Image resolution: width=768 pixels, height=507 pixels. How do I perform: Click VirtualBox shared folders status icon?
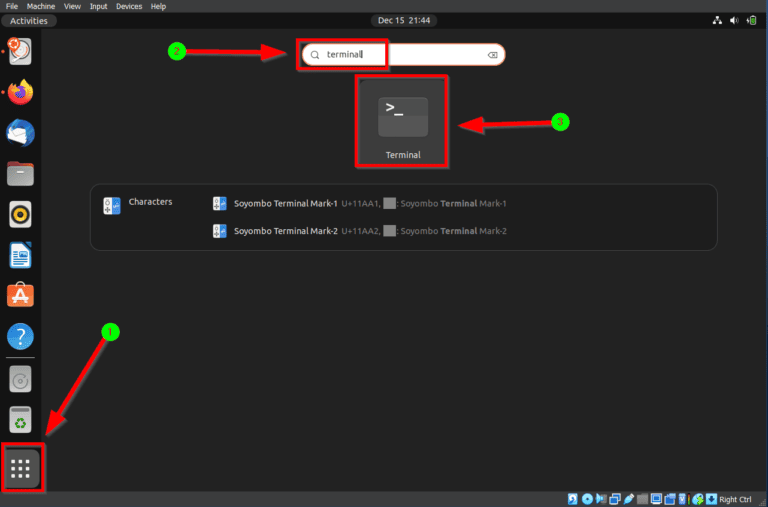click(643, 499)
